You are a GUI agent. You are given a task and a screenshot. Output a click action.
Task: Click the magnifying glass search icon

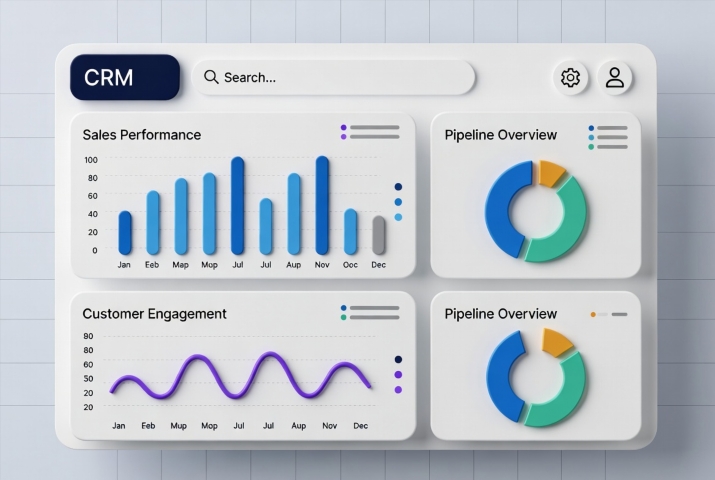point(211,77)
